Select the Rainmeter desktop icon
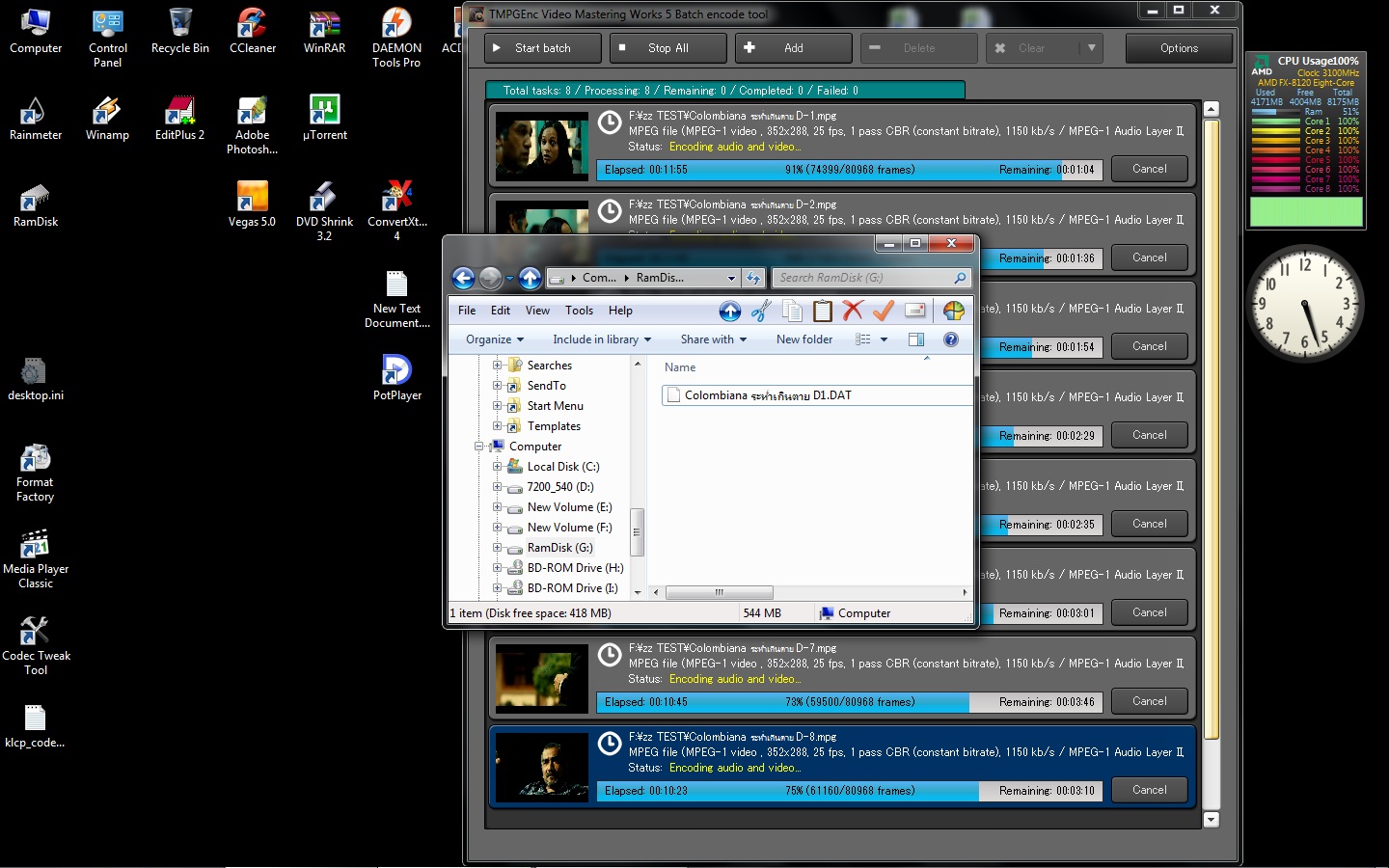This screenshot has width=1389, height=868. [36, 119]
